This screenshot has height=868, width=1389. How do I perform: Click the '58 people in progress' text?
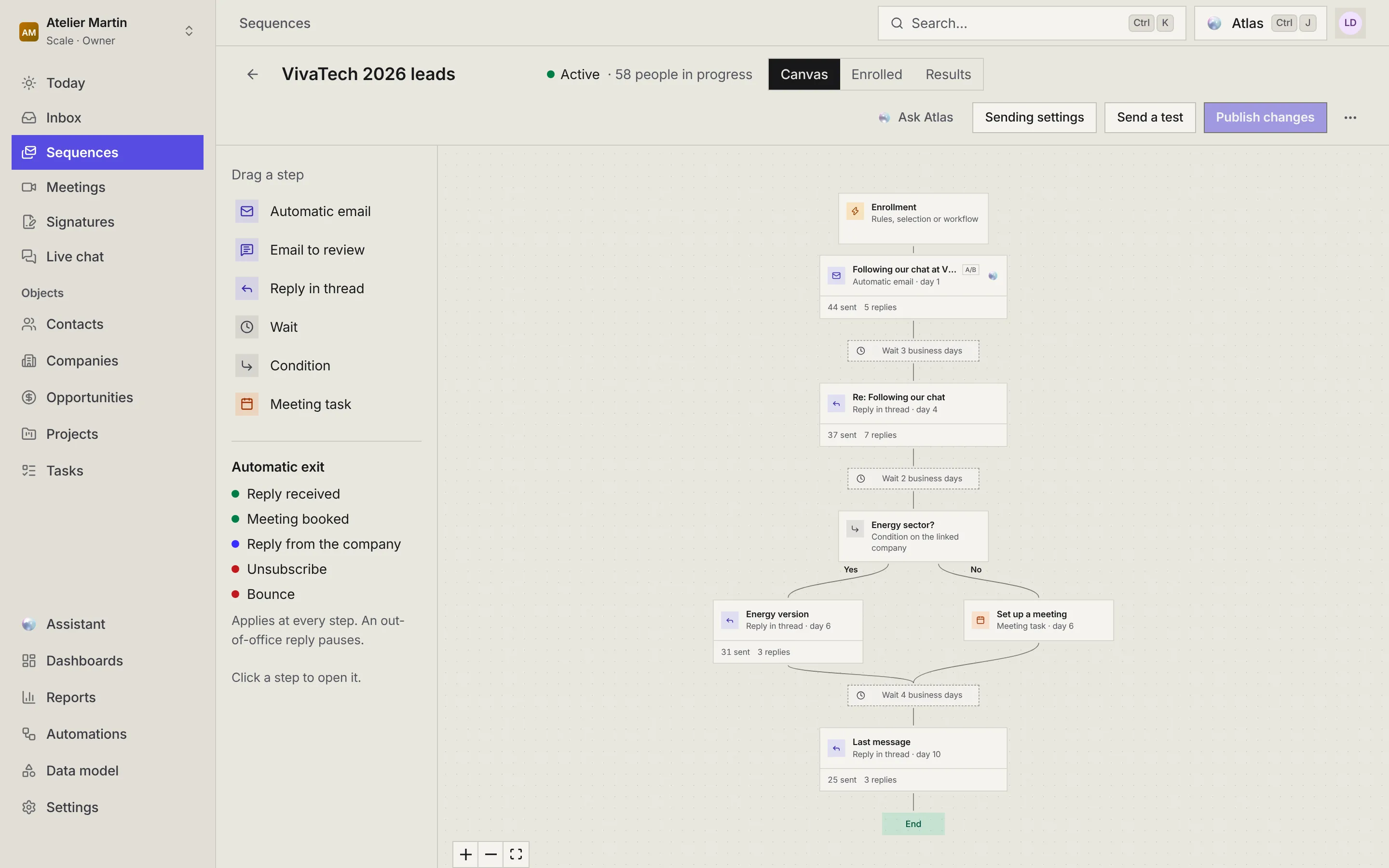tap(683, 74)
